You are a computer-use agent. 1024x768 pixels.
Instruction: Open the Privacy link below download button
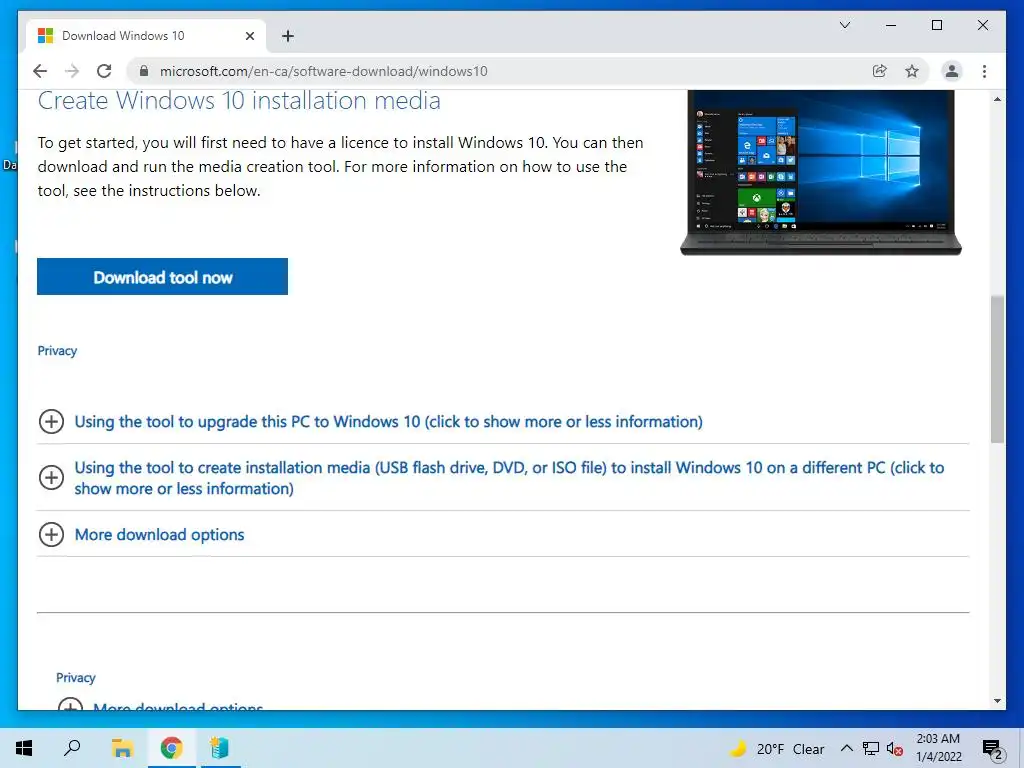57,351
